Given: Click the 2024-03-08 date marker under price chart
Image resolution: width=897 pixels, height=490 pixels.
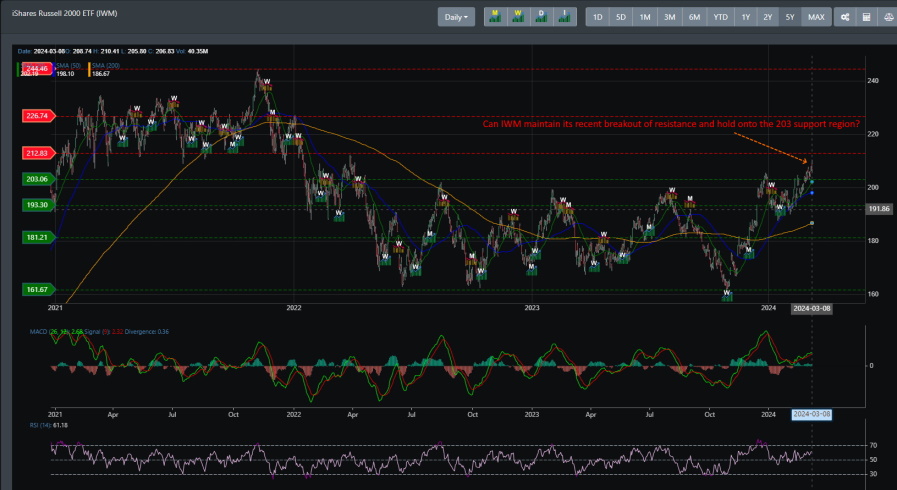Looking at the screenshot, I should [812, 308].
